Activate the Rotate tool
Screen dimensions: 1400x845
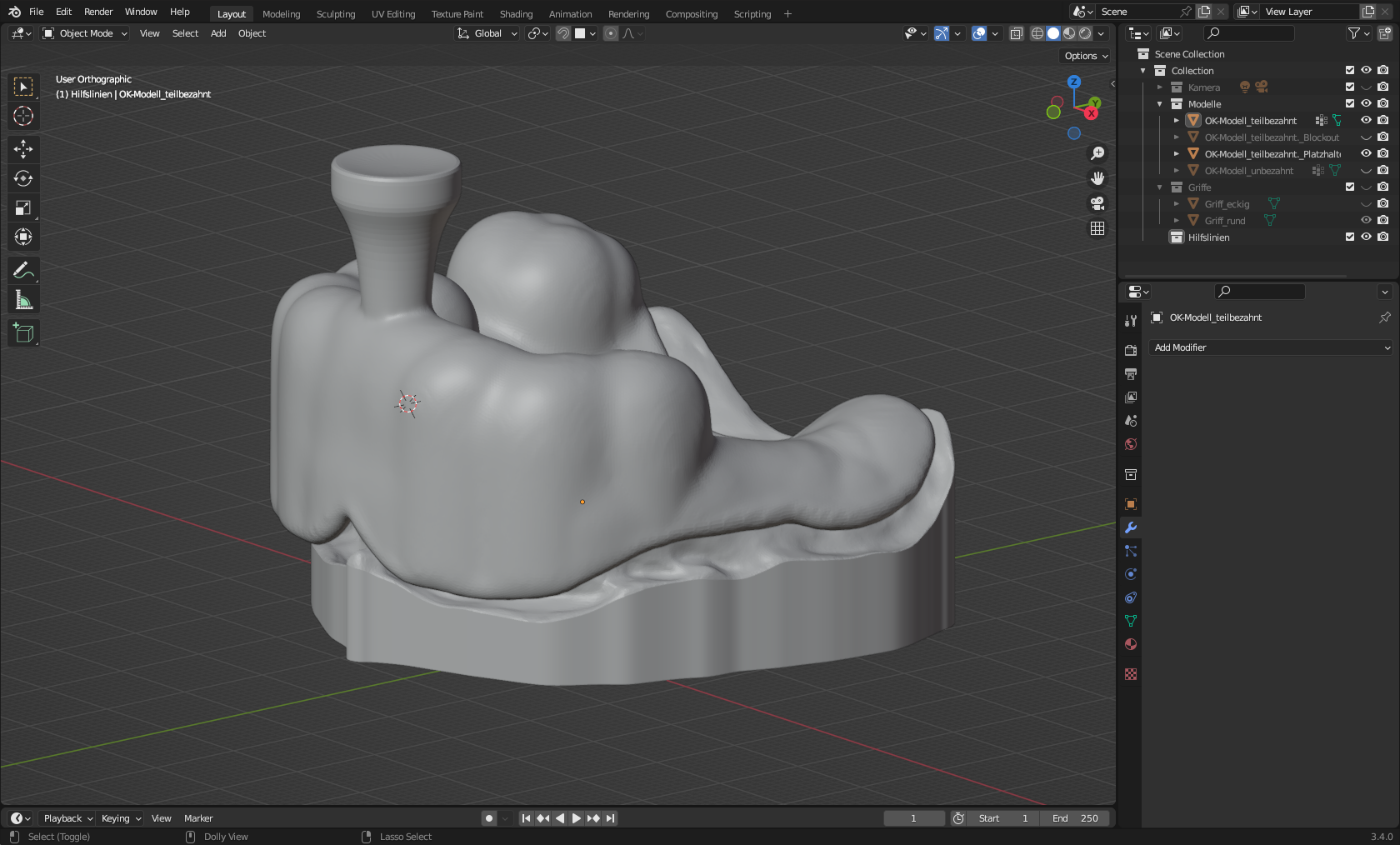(23, 178)
